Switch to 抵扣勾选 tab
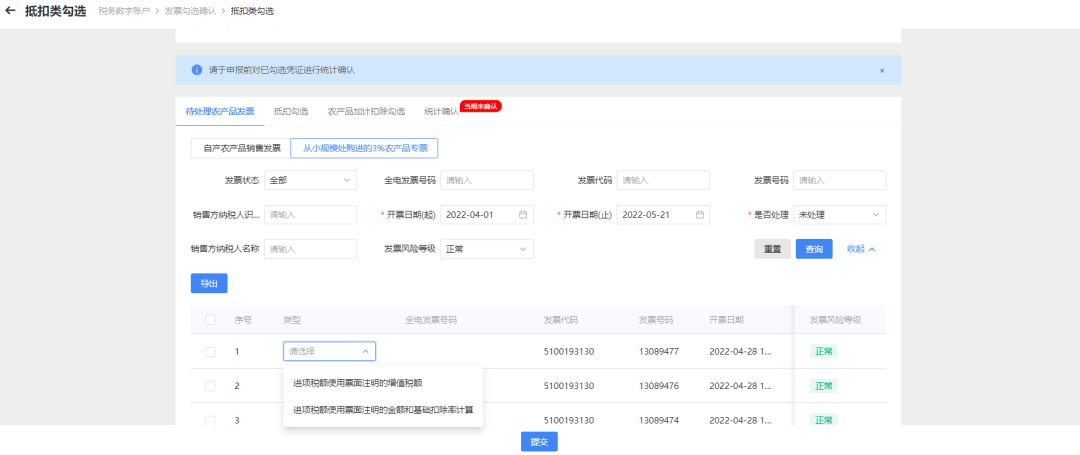 click(291, 112)
